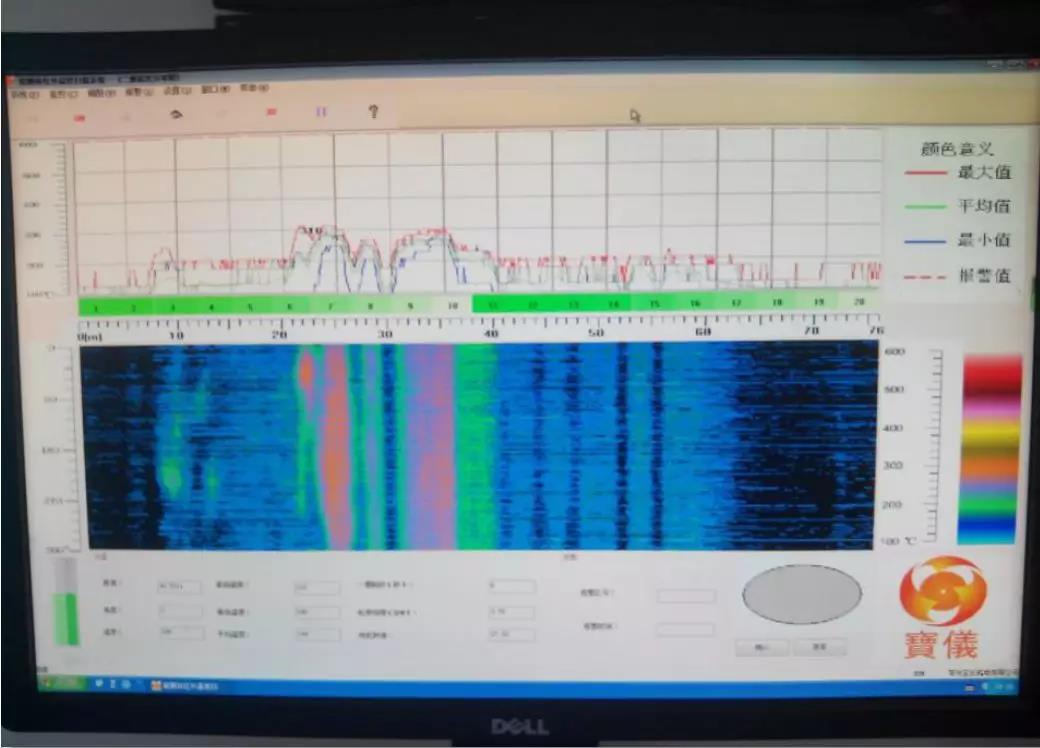The image size is (1040, 748).
Task: Click the question mark help toolbar icon
Action: pos(373,112)
